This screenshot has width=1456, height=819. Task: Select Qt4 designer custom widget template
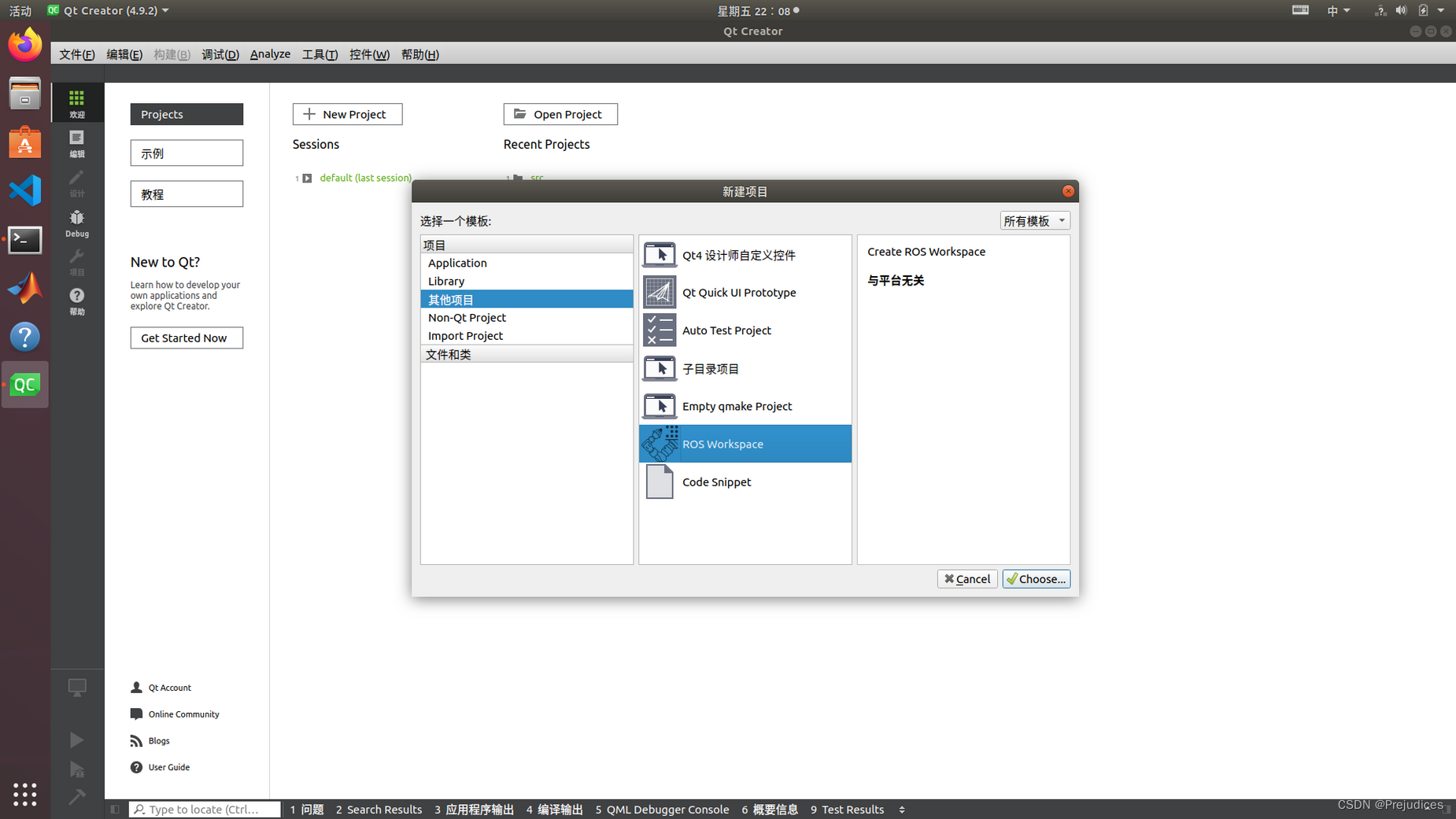tap(745, 255)
